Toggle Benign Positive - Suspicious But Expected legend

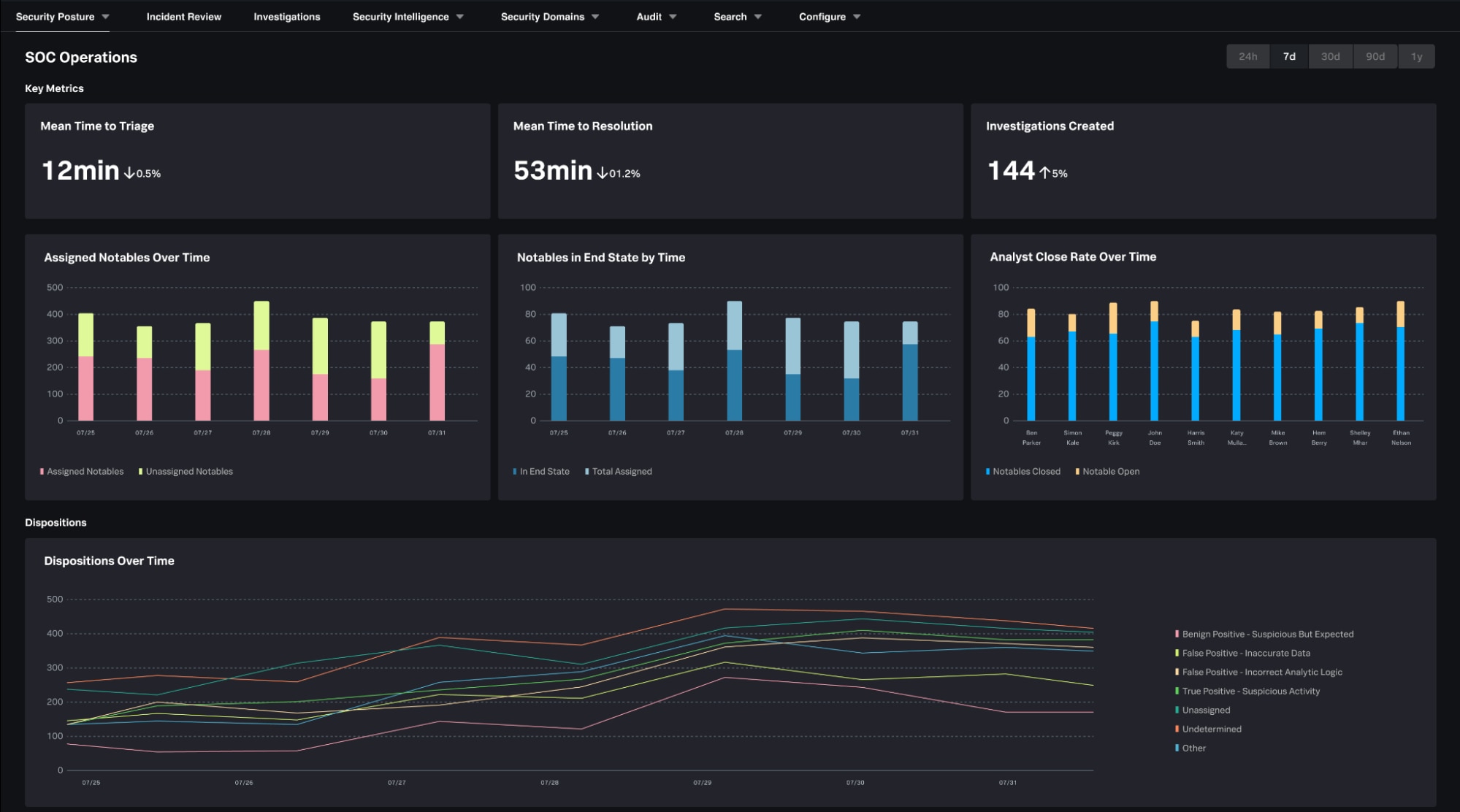tap(1264, 634)
